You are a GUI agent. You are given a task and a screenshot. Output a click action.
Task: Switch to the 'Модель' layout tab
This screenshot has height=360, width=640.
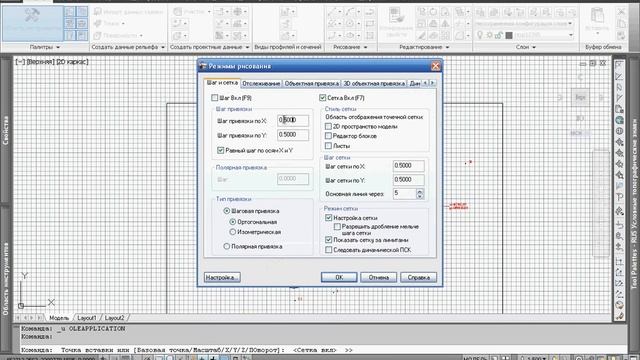pyautogui.click(x=59, y=318)
